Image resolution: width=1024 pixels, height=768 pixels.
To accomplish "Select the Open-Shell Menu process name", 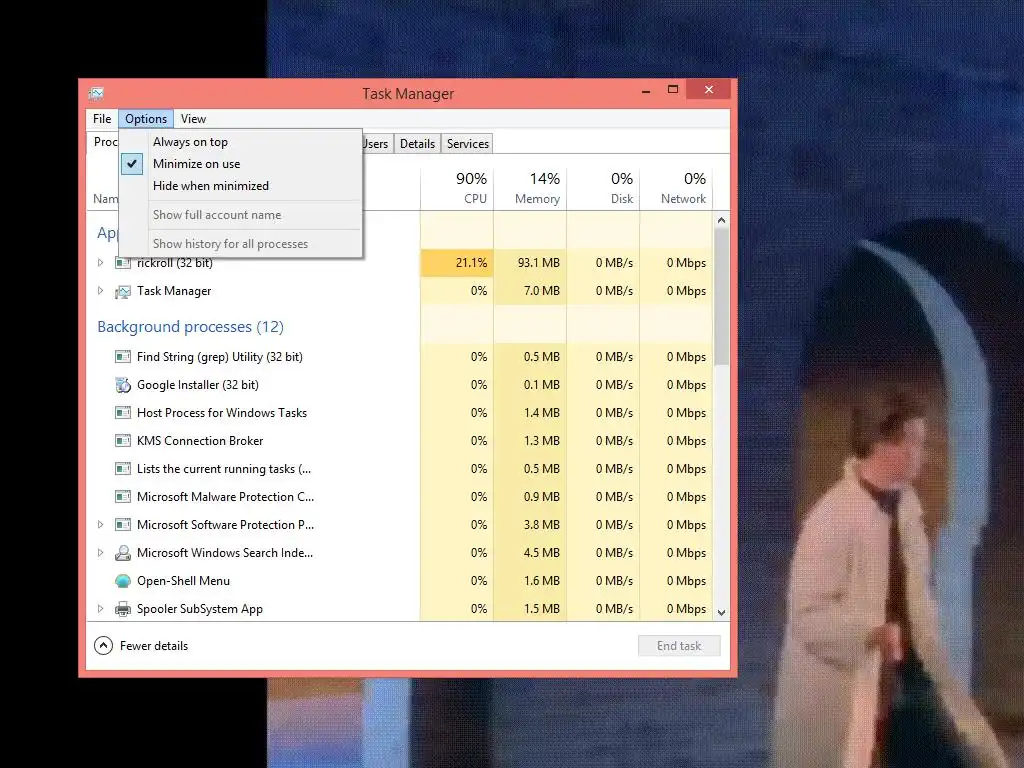I will pyautogui.click(x=184, y=581).
